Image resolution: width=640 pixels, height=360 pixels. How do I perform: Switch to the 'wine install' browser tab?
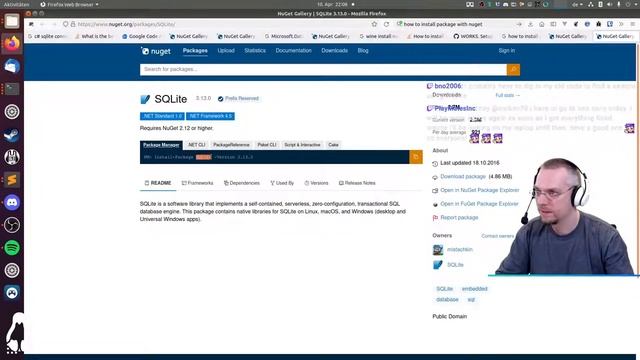point(379,36)
